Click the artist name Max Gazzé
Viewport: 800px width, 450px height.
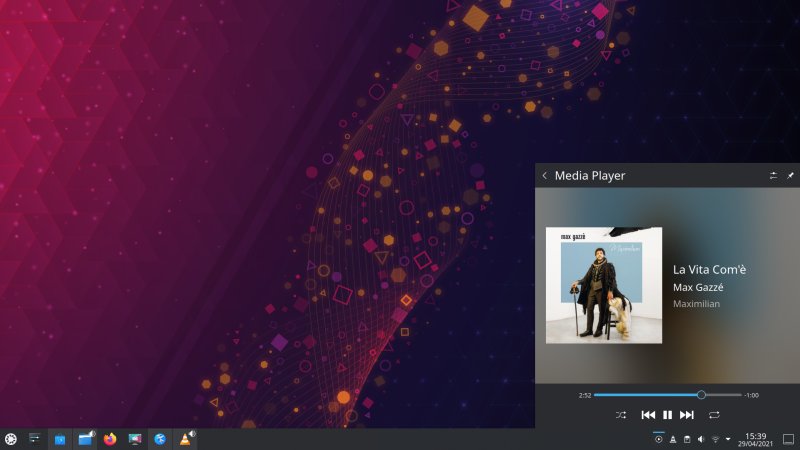pos(698,287)
